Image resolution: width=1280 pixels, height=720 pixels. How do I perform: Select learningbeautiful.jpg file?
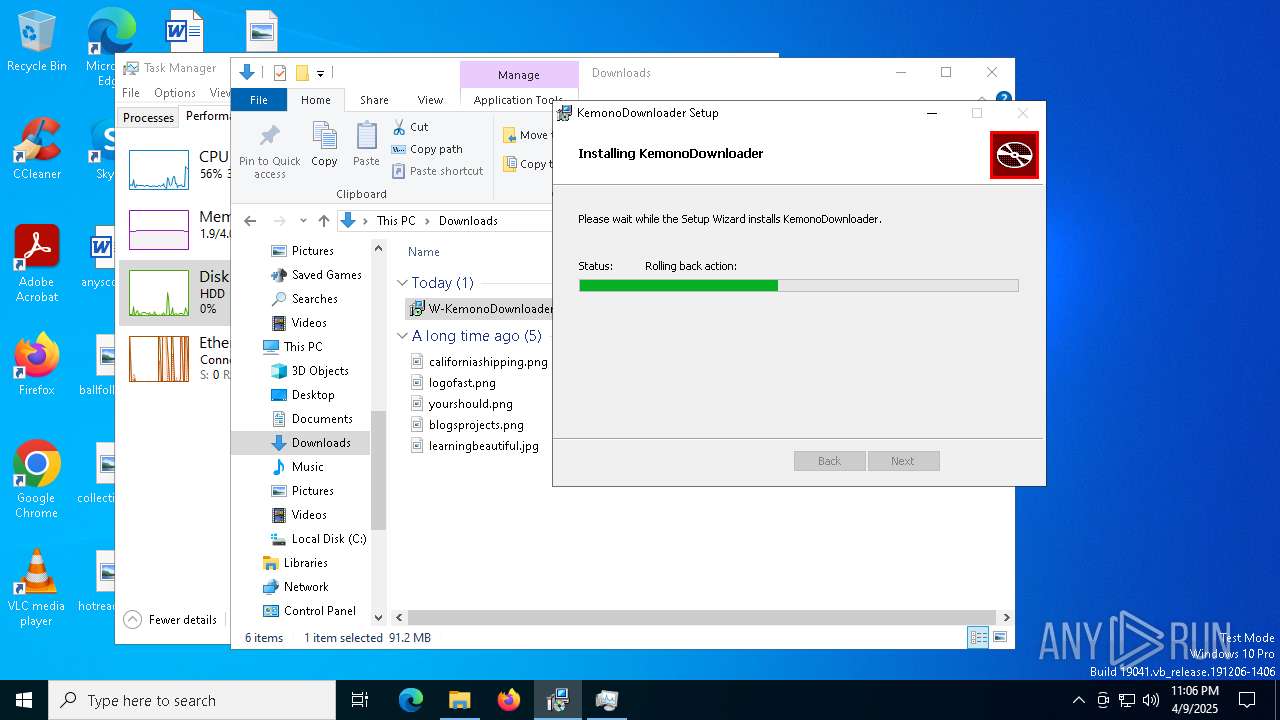(x=475, y=446)
